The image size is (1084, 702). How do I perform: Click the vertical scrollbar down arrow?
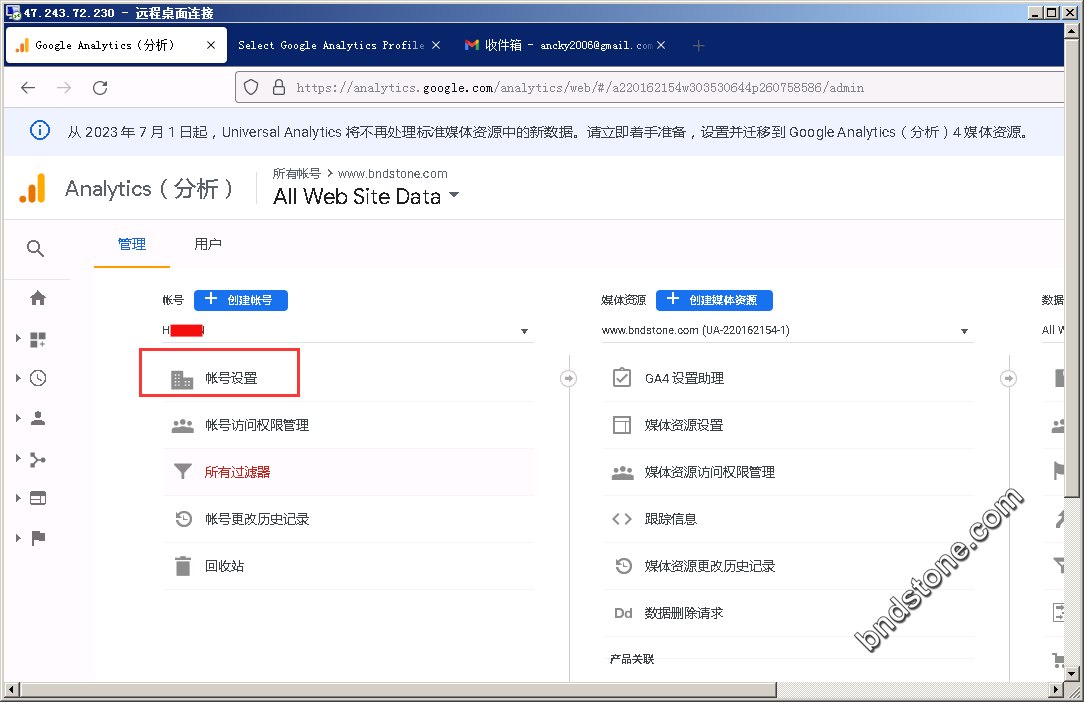[1072, 672]
